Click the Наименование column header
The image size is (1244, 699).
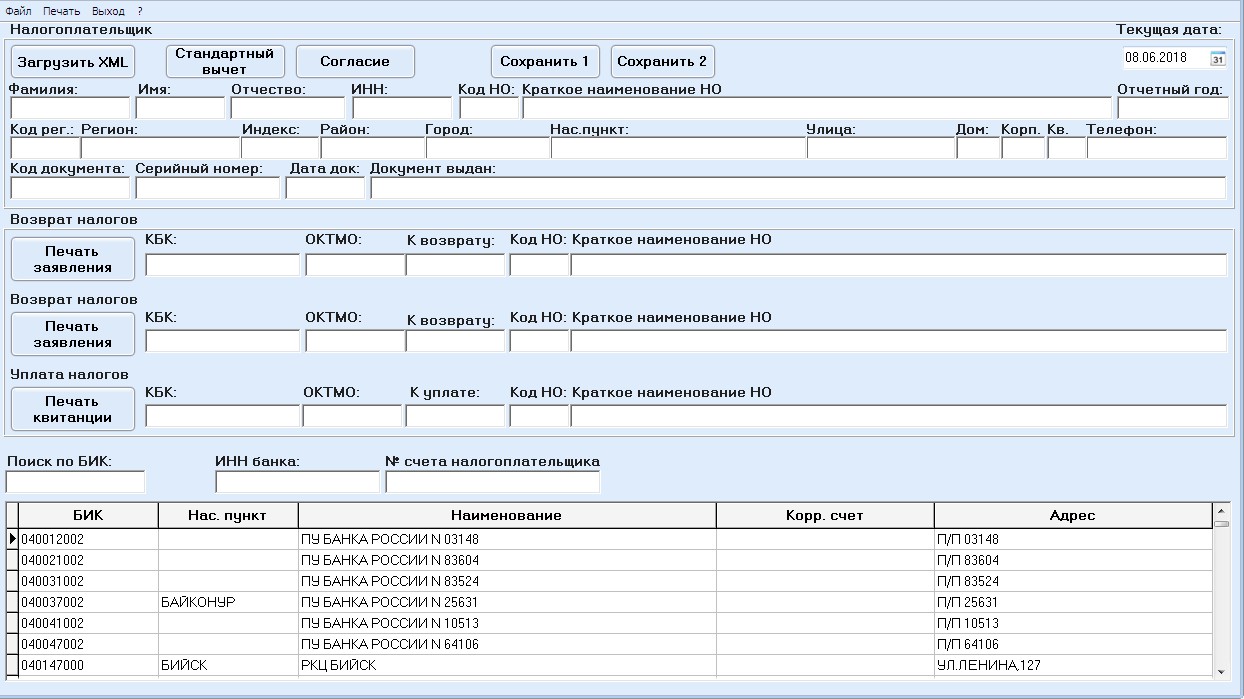click(x=507, y=516)
